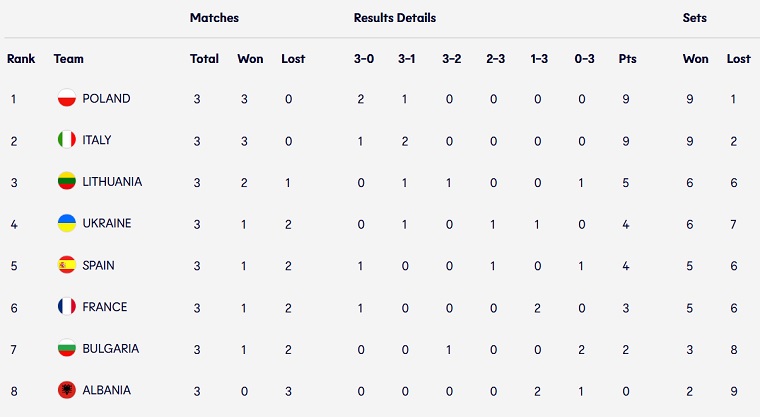Select the Bulgaria flag icon
760x417 pixels.
point(67,349)
